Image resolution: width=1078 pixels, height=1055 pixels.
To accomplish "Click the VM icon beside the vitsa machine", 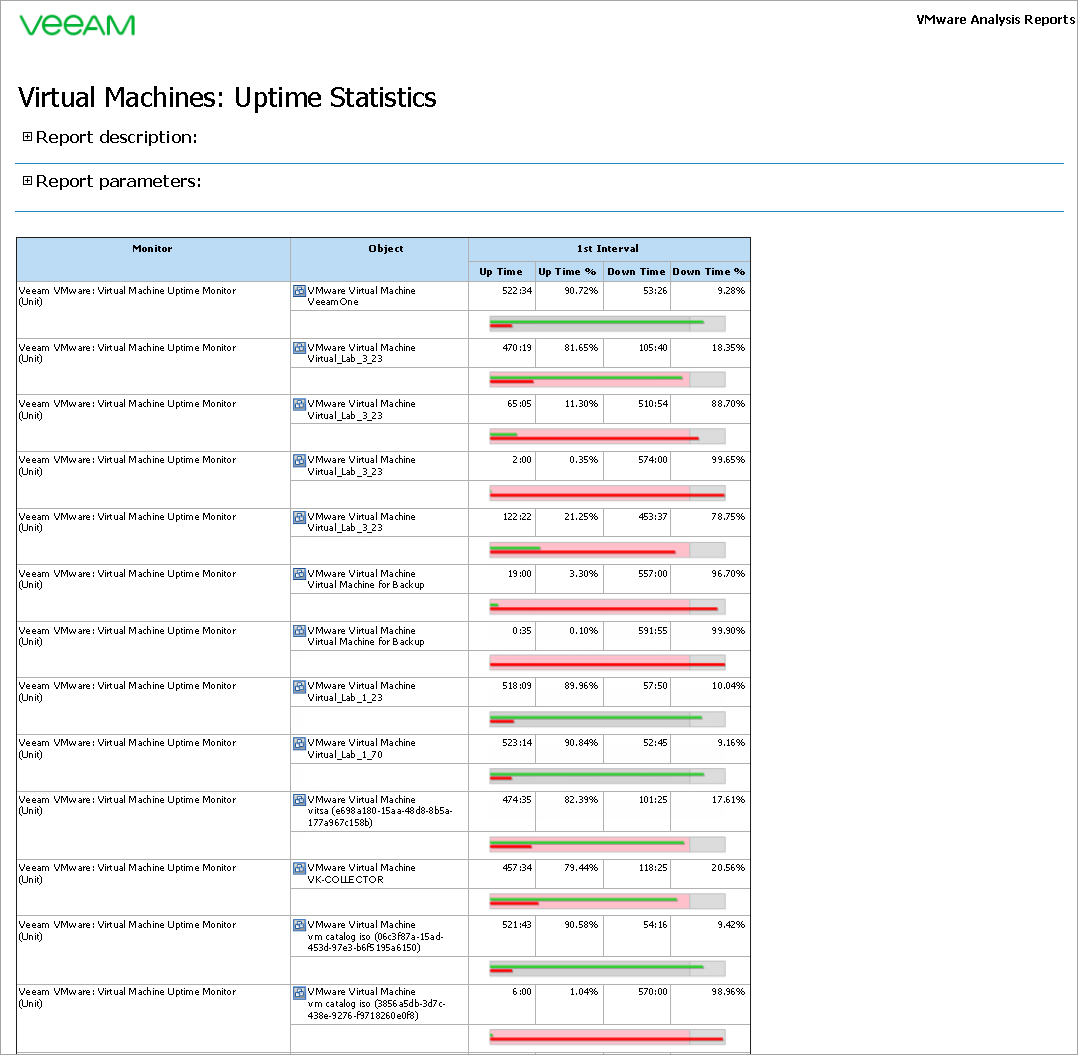I will click(x=299, y=800).
